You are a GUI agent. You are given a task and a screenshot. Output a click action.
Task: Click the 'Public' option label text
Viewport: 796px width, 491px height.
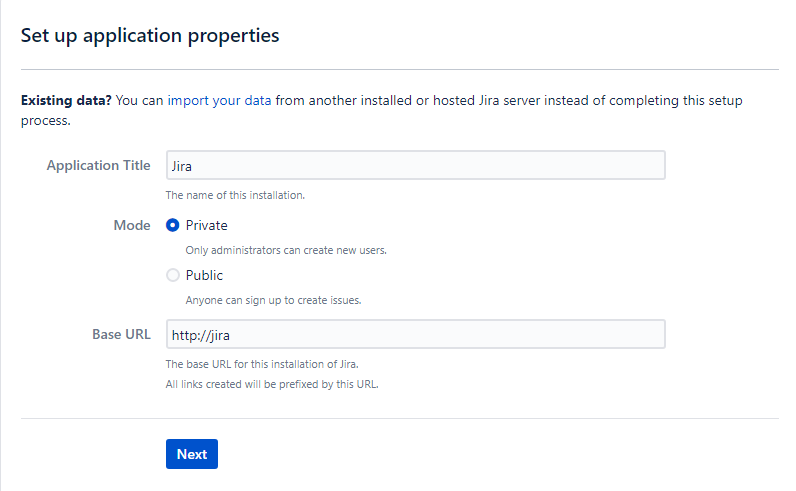(204, 275)
